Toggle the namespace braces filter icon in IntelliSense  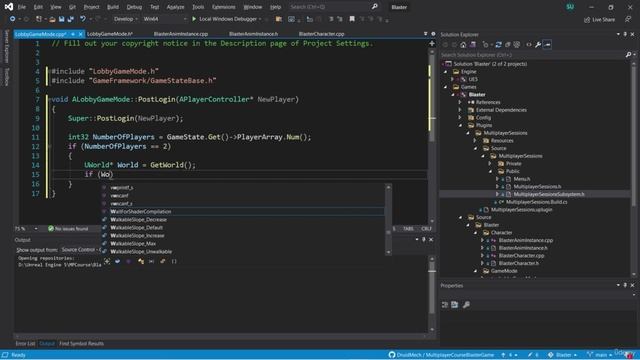[174, 261]
